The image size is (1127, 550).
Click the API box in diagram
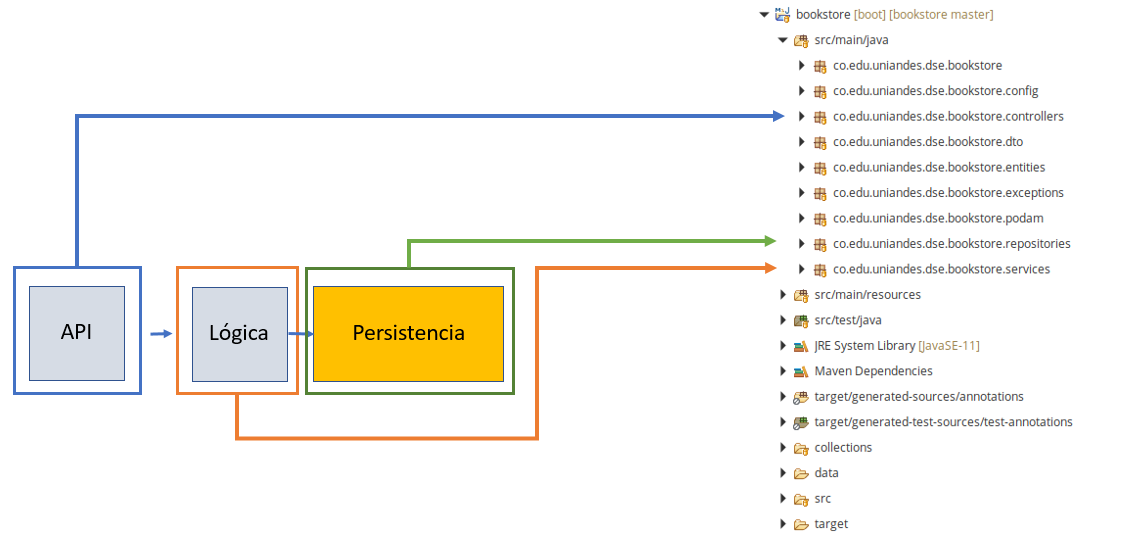pos(77,333)
